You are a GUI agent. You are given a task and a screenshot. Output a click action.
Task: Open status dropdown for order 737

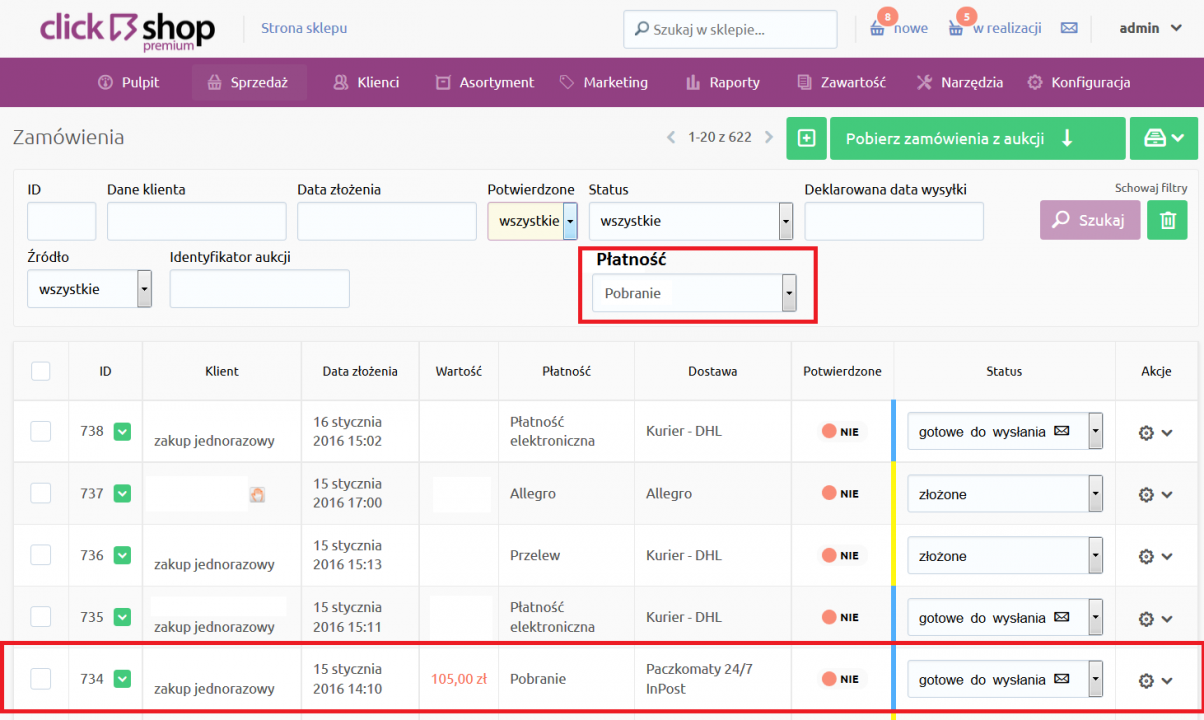pyautogui.click(x=1004, y=494)
